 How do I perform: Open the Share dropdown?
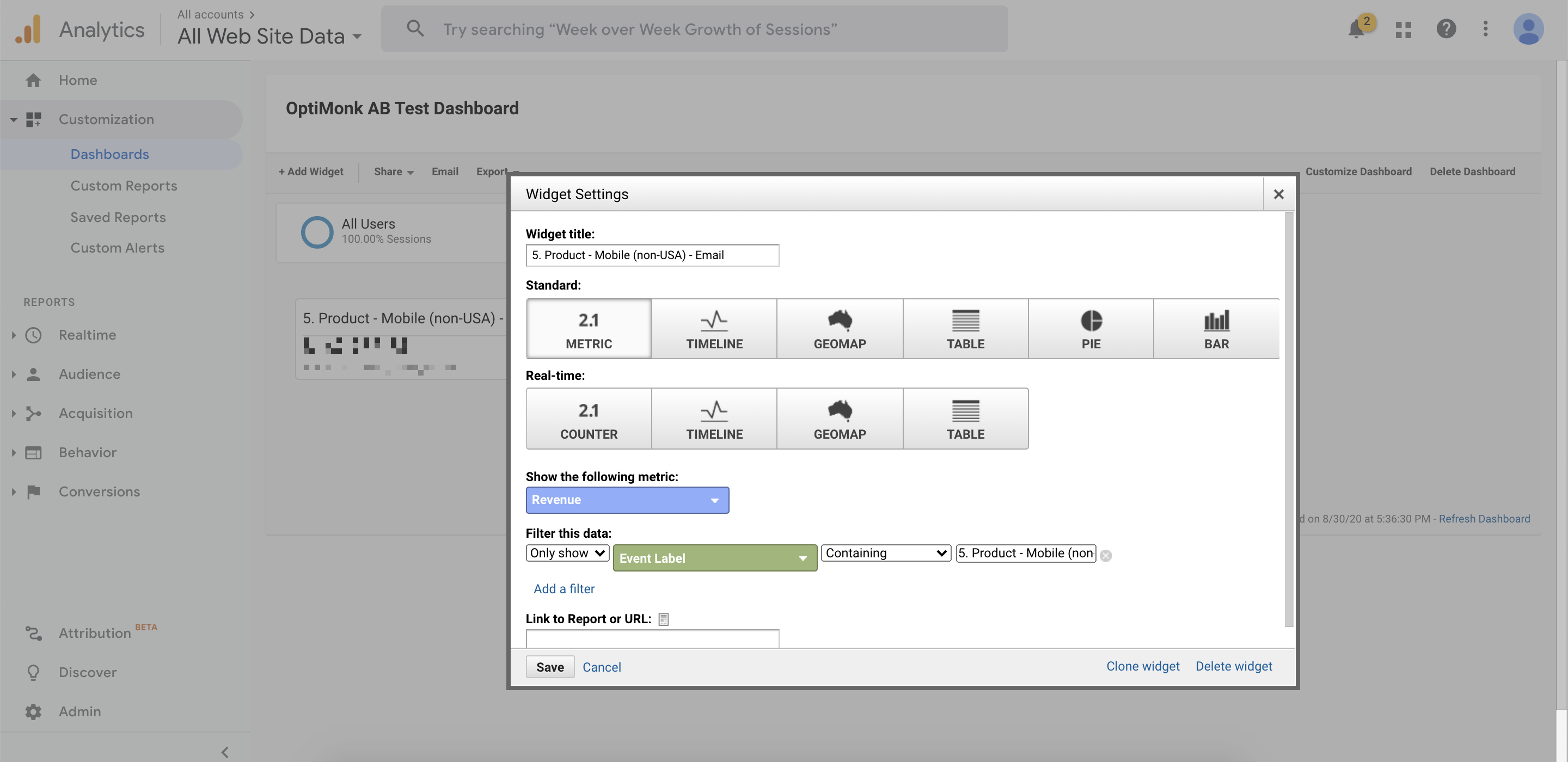[393, 171]
